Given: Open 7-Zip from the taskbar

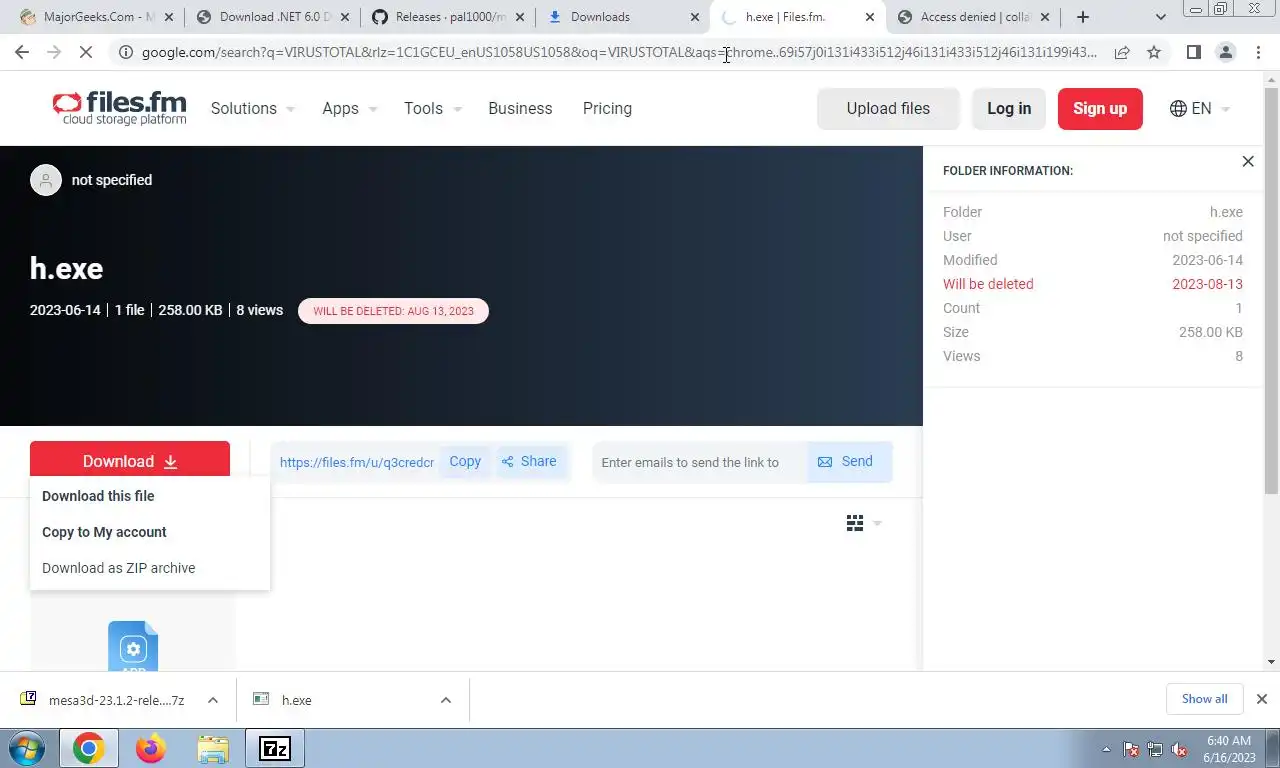Looking at the screenshot, I should pos(275,748).
